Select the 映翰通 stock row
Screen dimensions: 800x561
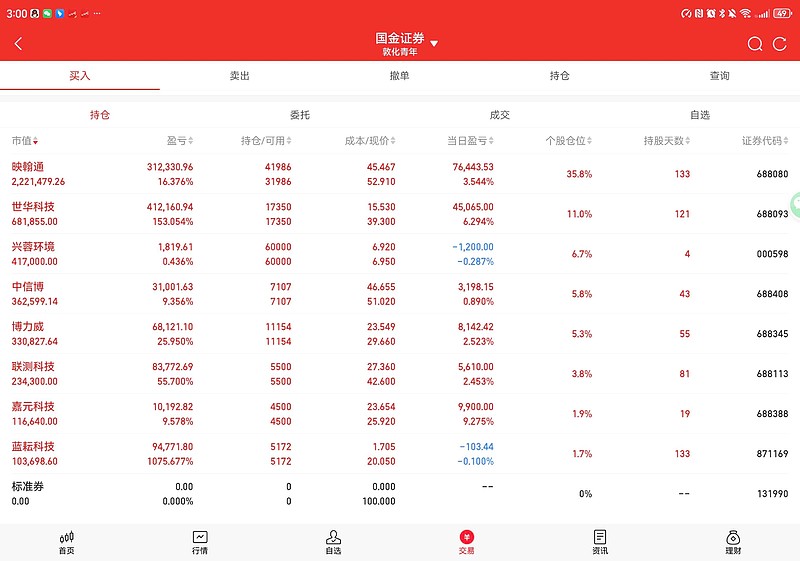(400, 174)
